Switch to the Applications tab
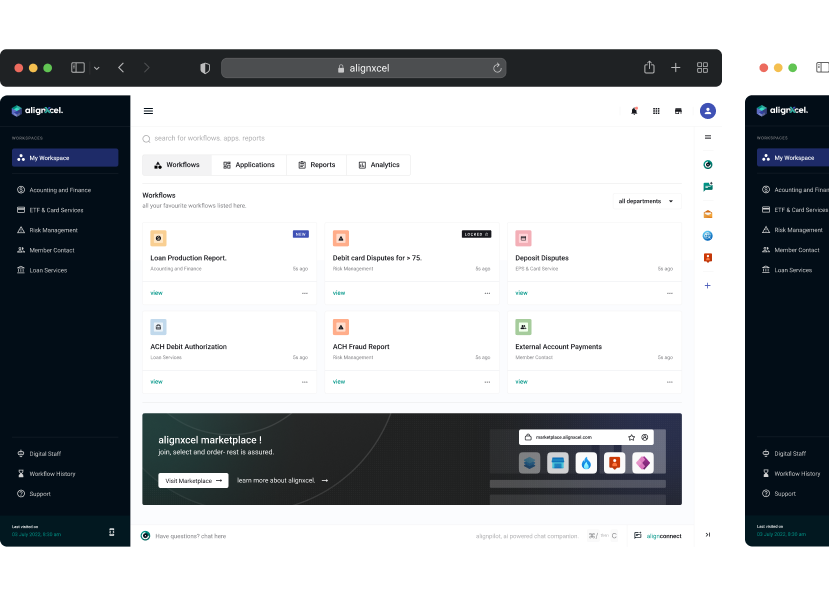This screenshot has height=596, width=829. 249,165
